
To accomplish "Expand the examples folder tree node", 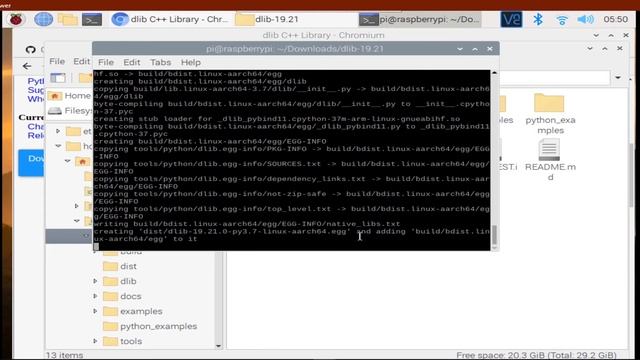I will coord(95,311).
